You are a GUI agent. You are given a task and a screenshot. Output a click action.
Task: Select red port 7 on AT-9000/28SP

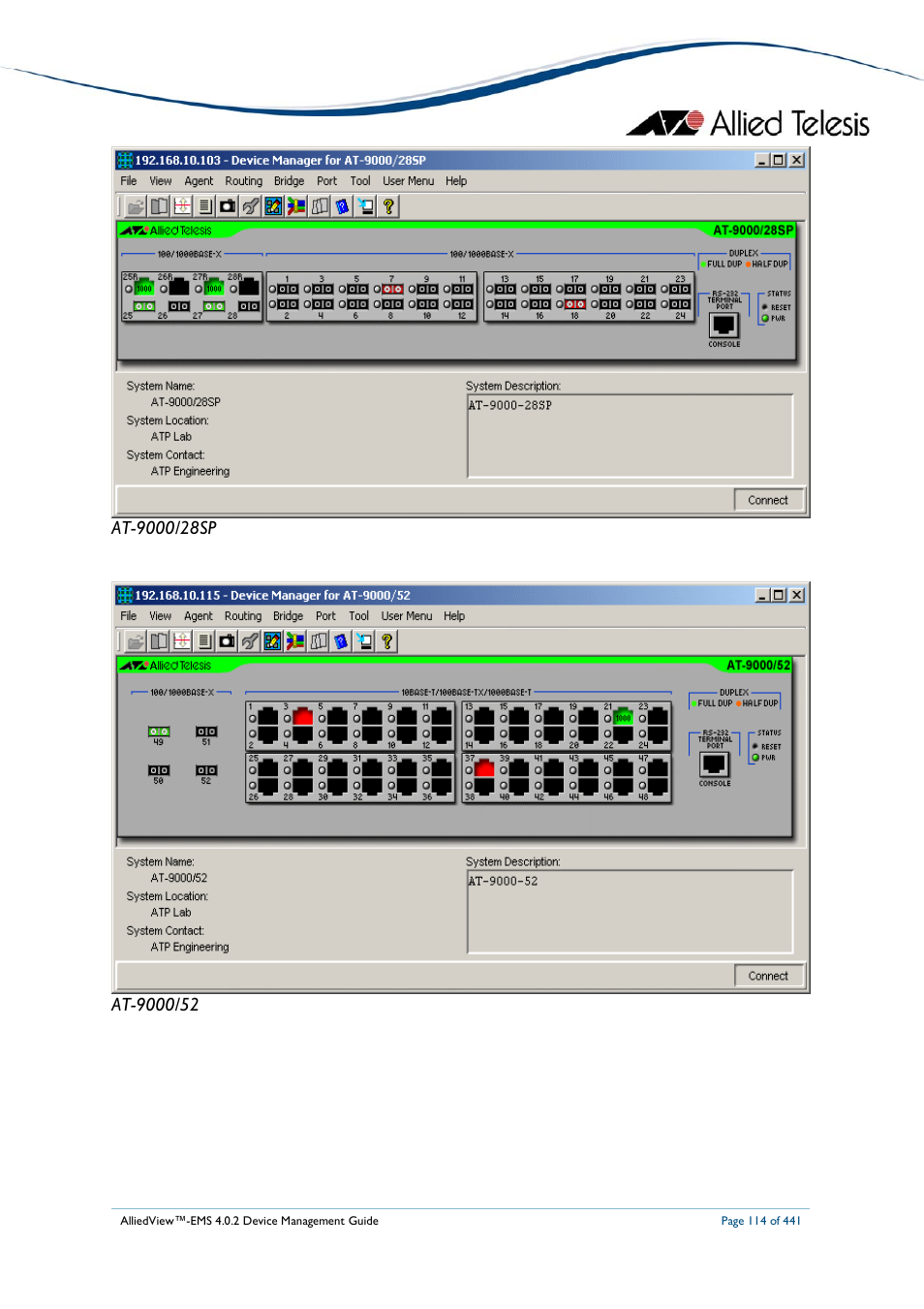click(392, 289)
